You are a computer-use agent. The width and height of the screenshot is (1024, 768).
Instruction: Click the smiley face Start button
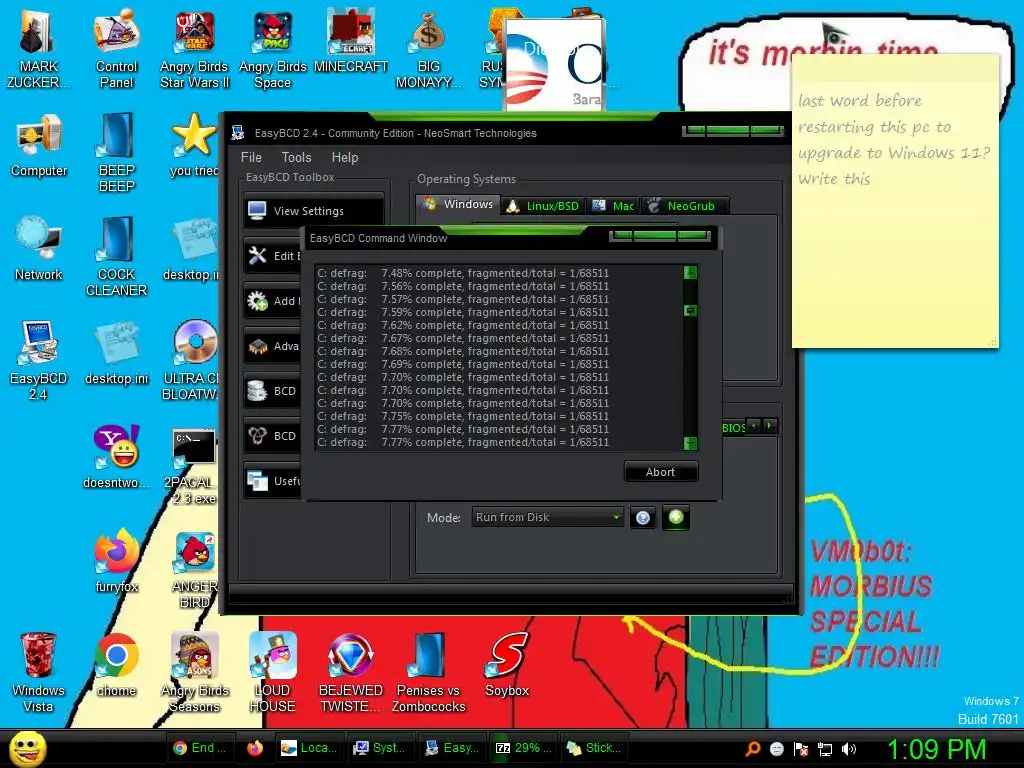[x=27, y=748]
